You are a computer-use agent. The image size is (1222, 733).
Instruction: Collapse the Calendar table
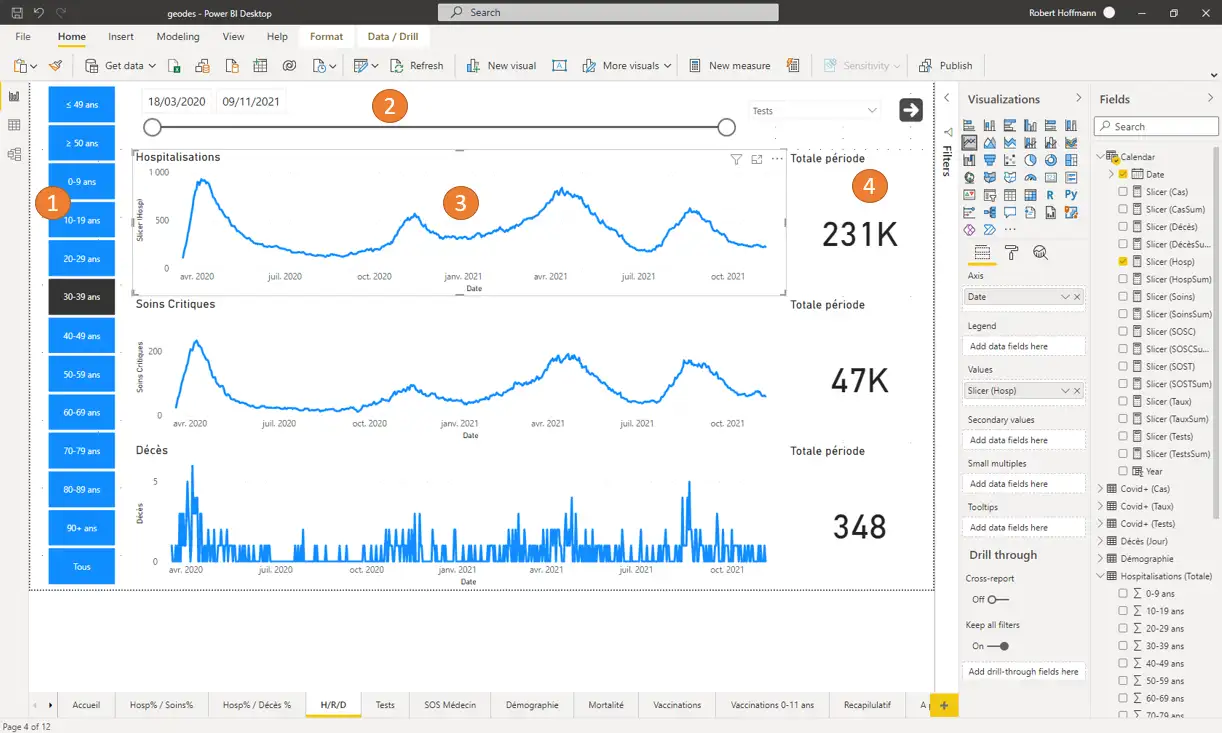pyautogui.click(x=1101, y=157)
